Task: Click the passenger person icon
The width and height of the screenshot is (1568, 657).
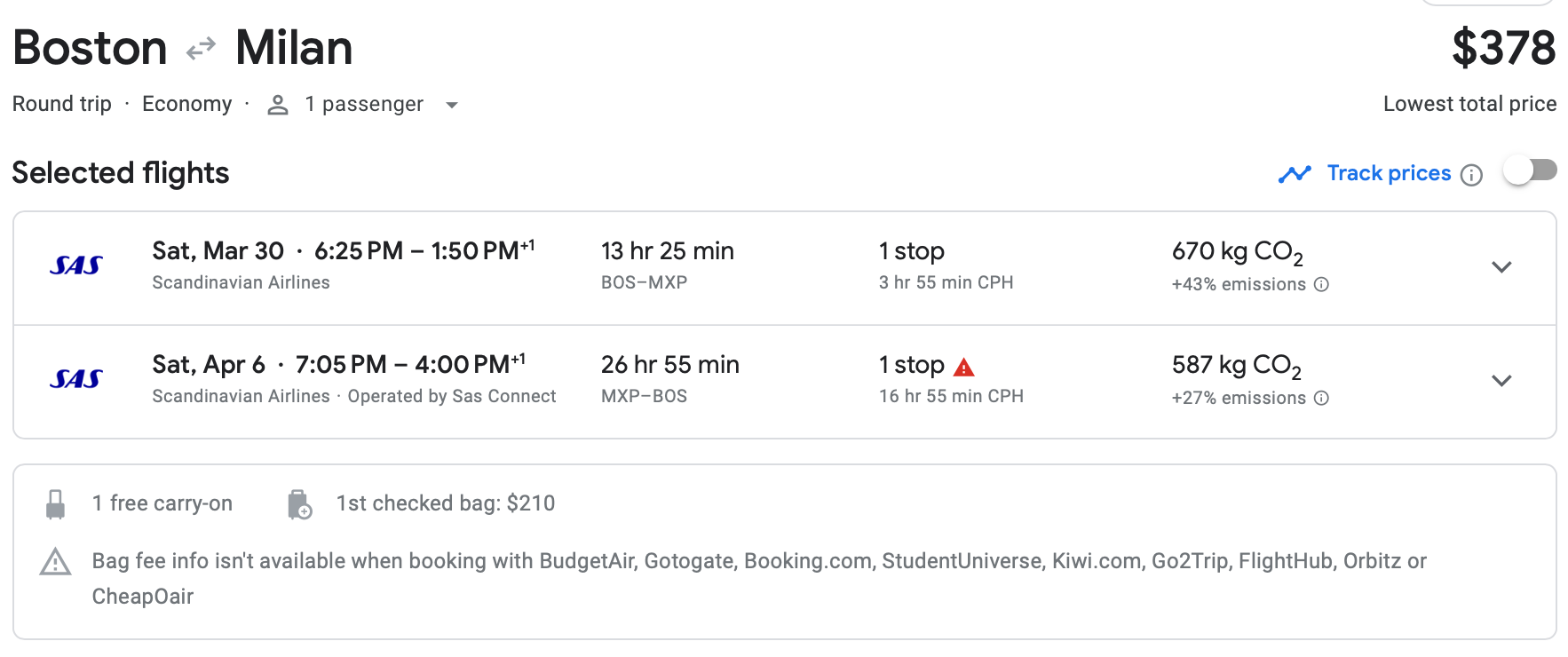Action: click(x=278, y=105)
